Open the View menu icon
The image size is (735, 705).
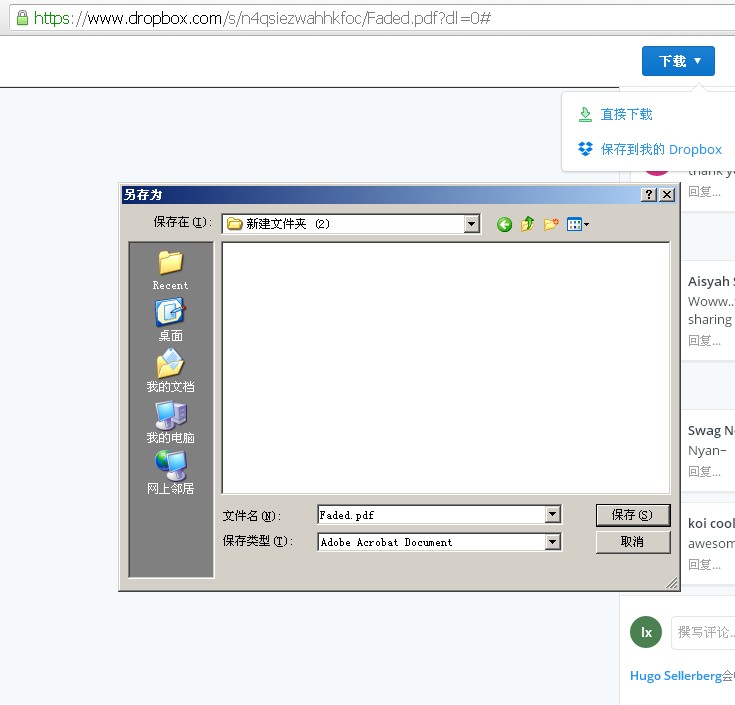click(577, 224)
